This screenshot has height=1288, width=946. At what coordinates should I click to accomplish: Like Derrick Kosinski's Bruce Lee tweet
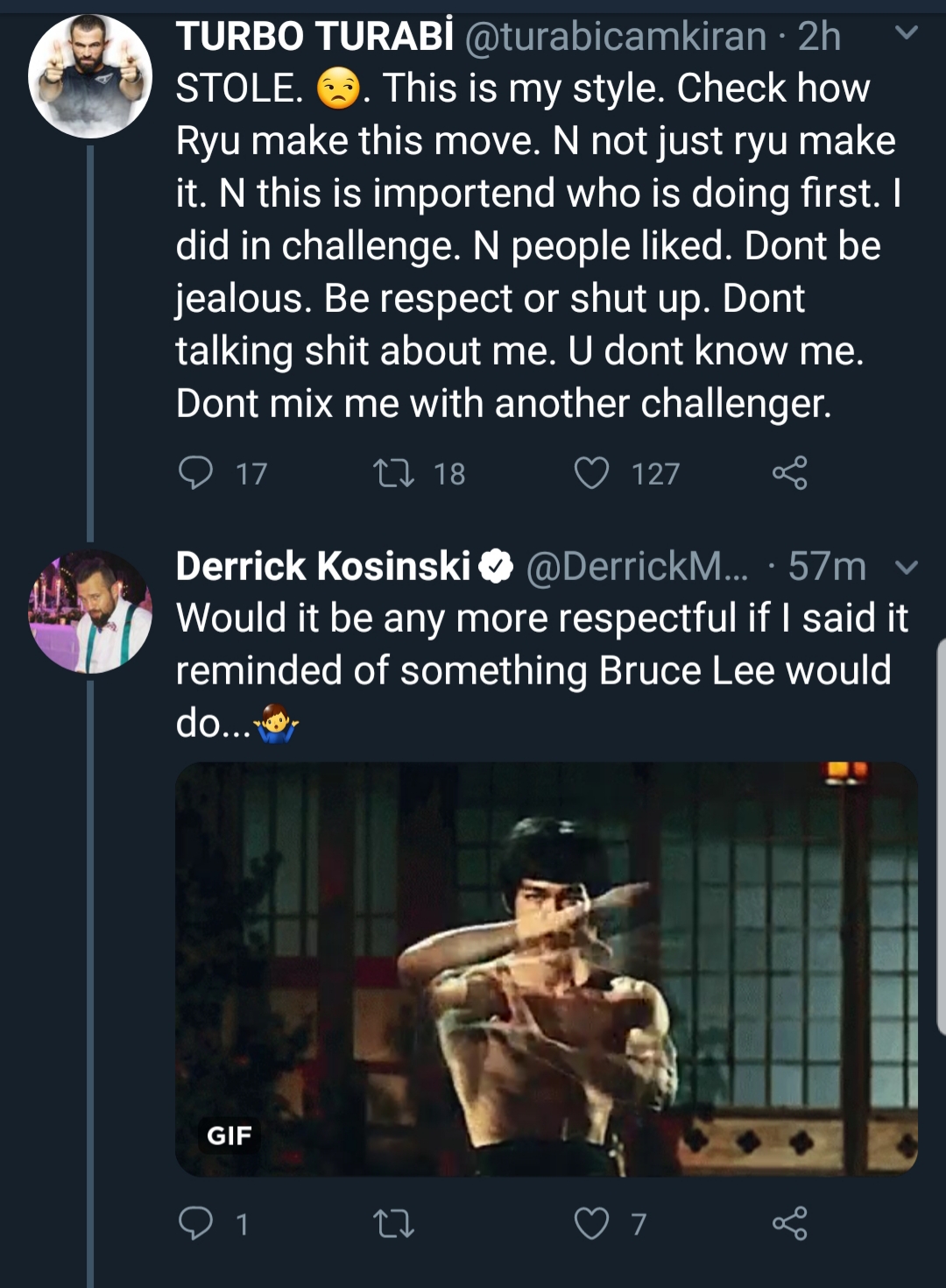tap(591, 1223)
